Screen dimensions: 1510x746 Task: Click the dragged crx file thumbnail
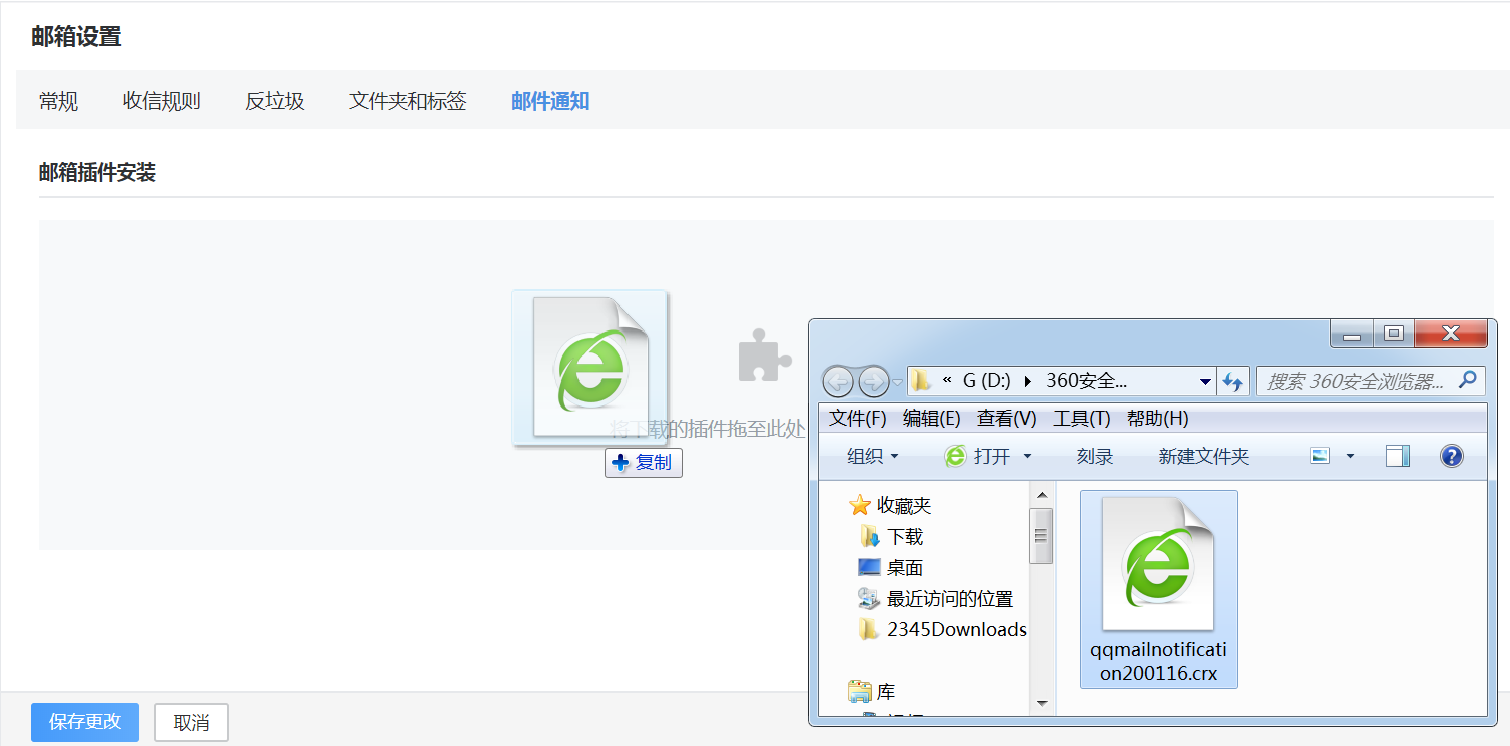[589, 368]
